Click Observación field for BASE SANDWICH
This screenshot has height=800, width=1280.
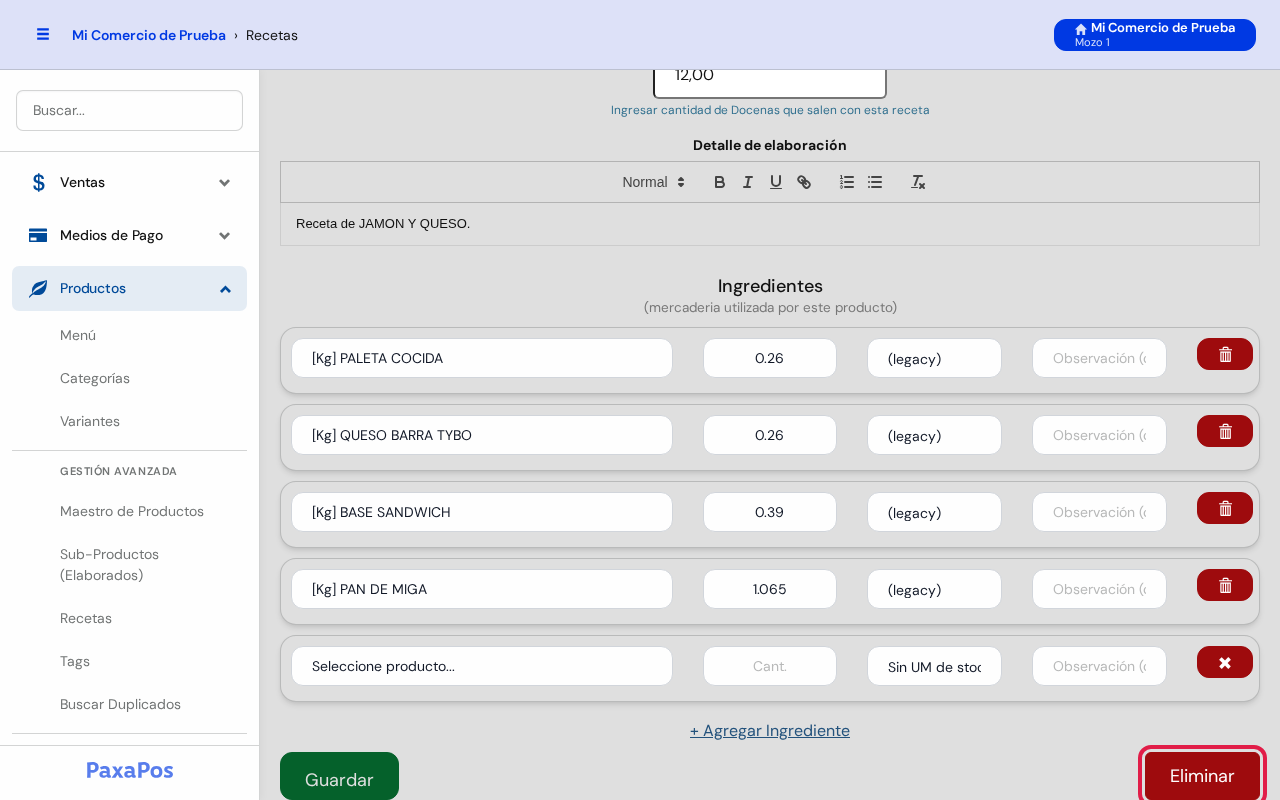pos(1099,512)
